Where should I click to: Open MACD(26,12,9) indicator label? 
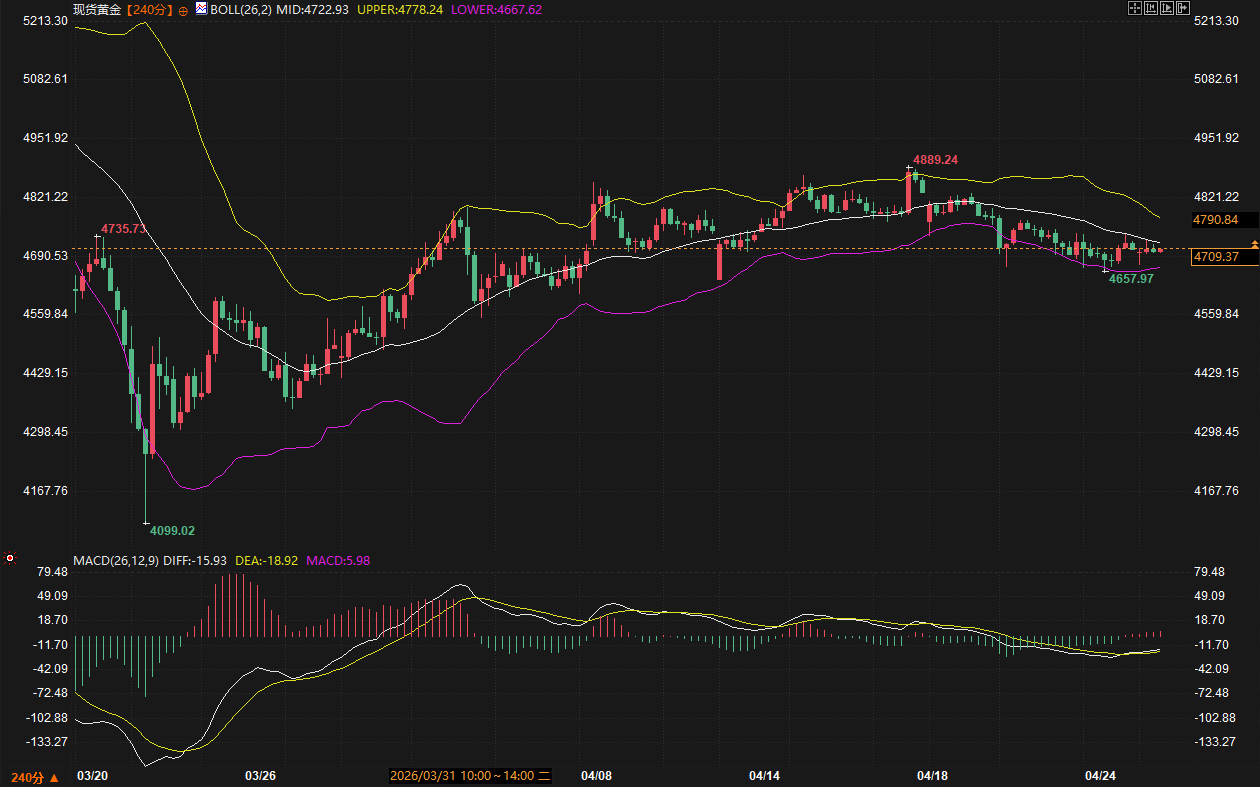(115, 560)
